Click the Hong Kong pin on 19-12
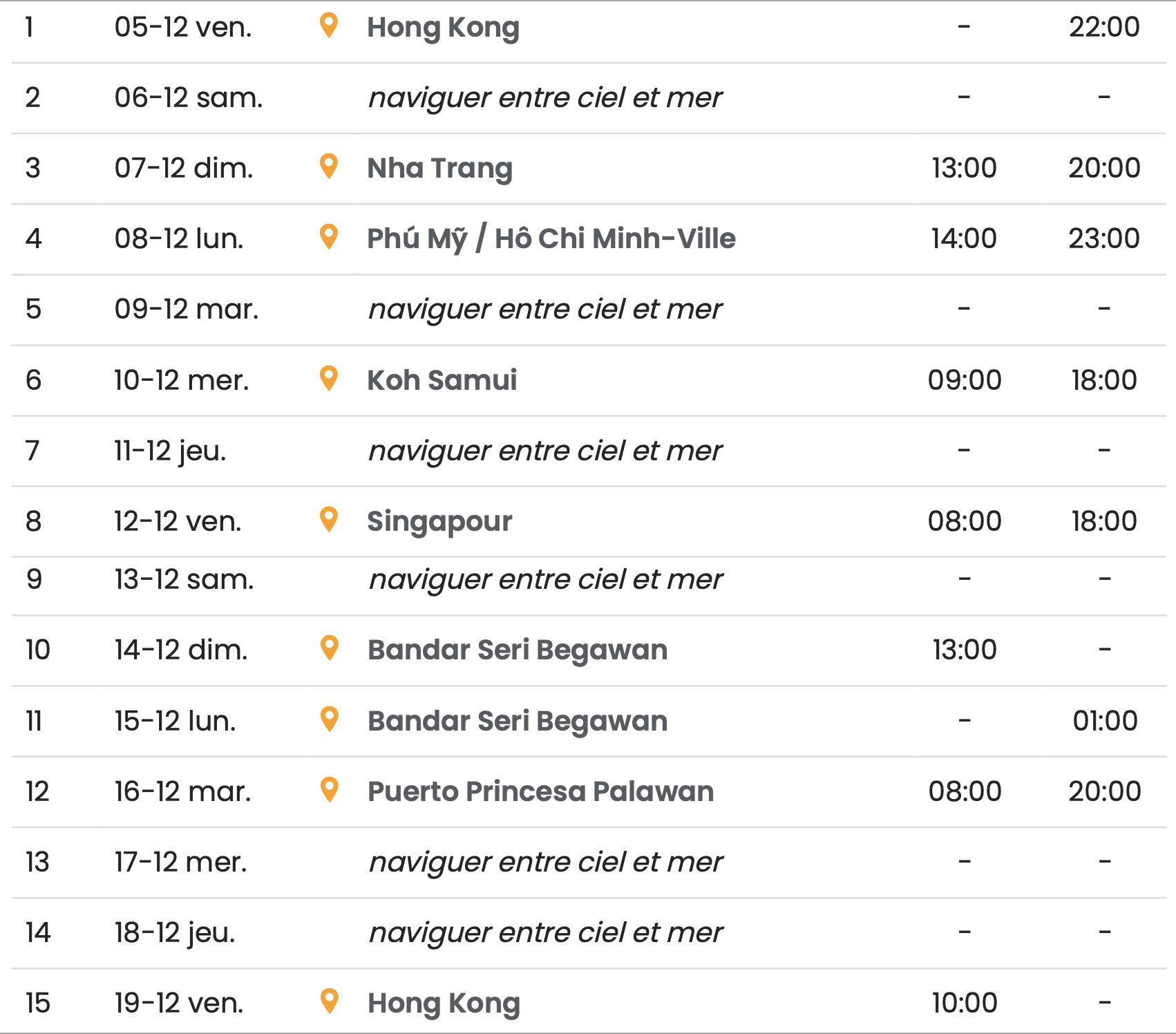1176x1034 pixels. coord(330,1001)
